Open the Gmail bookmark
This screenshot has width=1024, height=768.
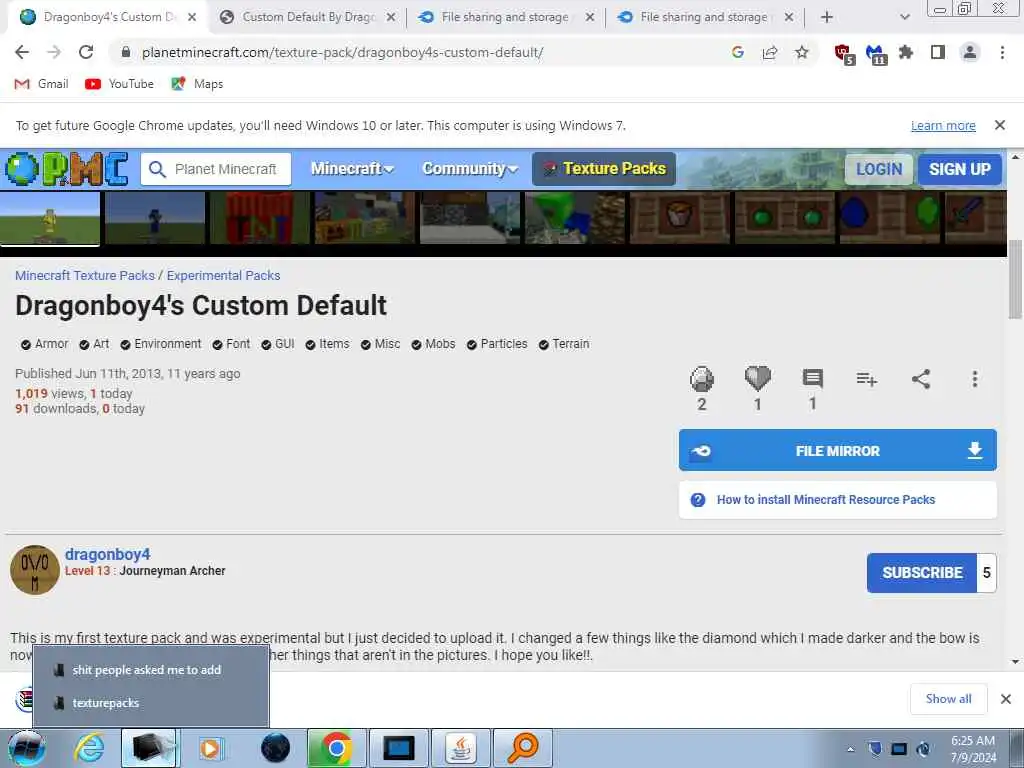(41, 84)
